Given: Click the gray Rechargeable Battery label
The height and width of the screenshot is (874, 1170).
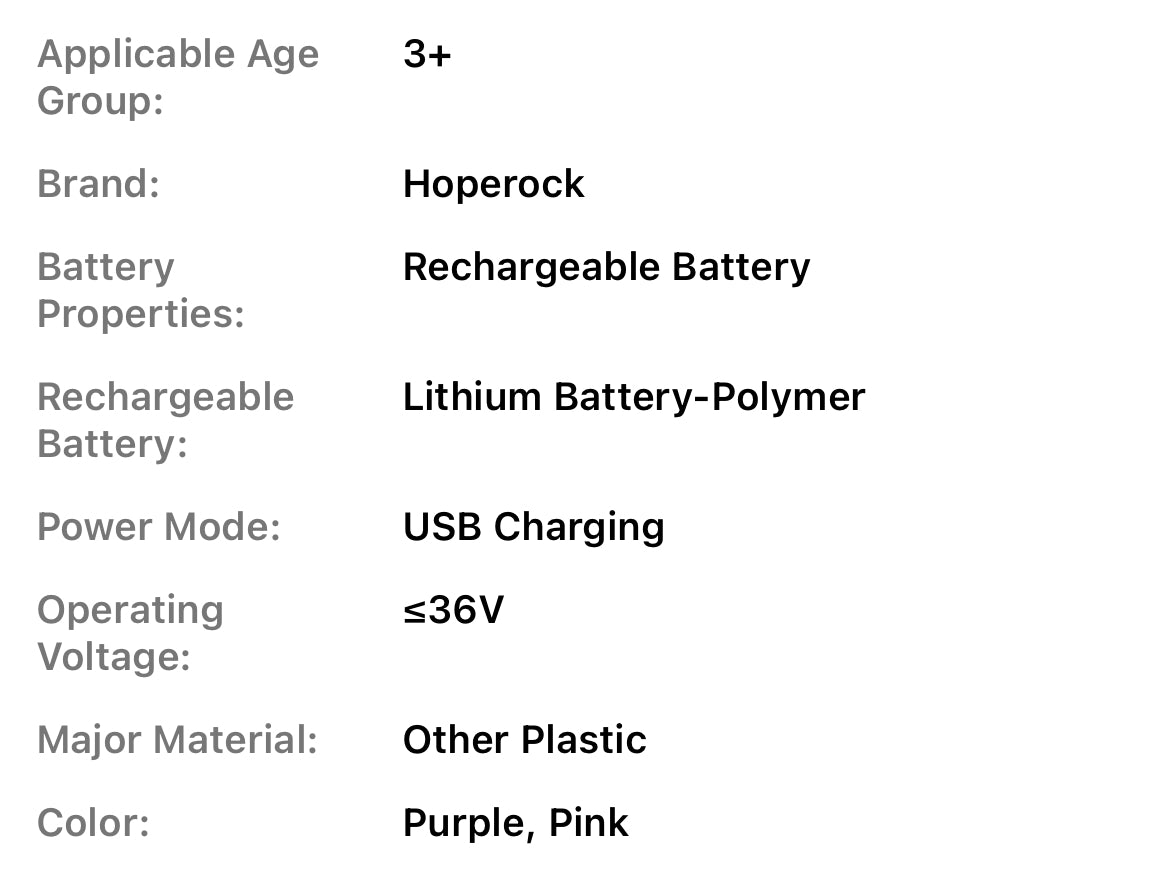Looking at the screenshot, I should [x=165, y=420].
